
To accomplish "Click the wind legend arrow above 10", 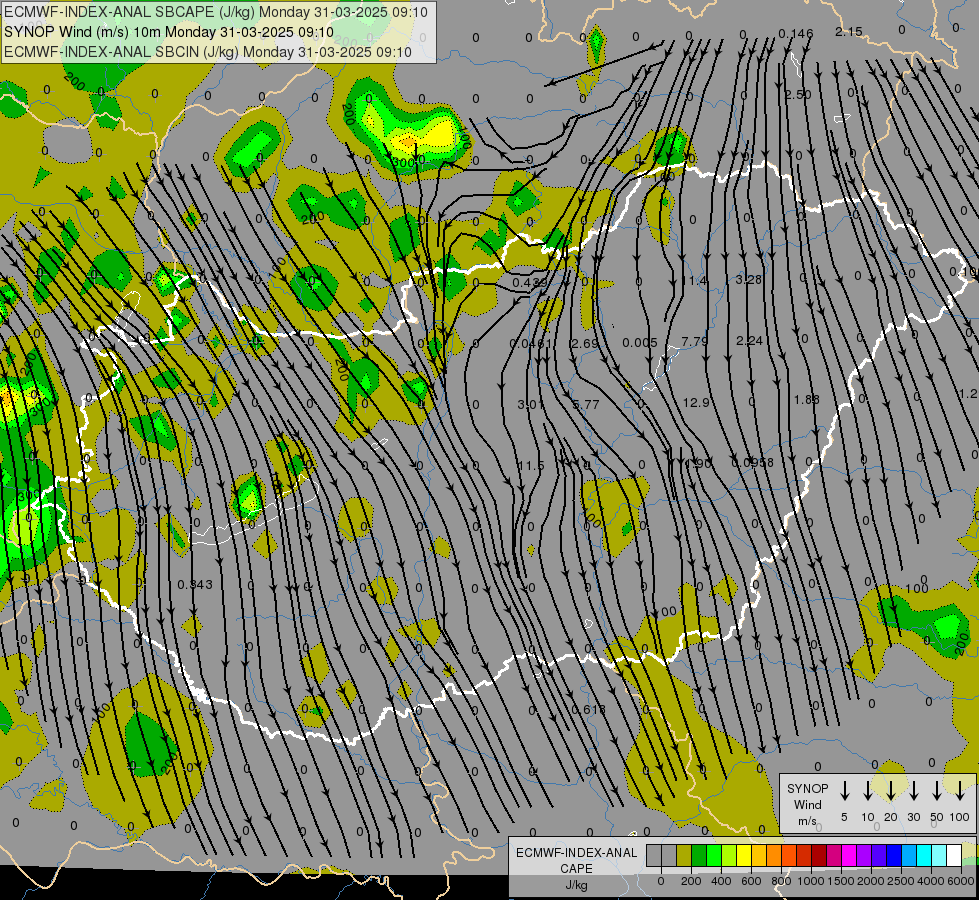I will [x=868, y=791].
